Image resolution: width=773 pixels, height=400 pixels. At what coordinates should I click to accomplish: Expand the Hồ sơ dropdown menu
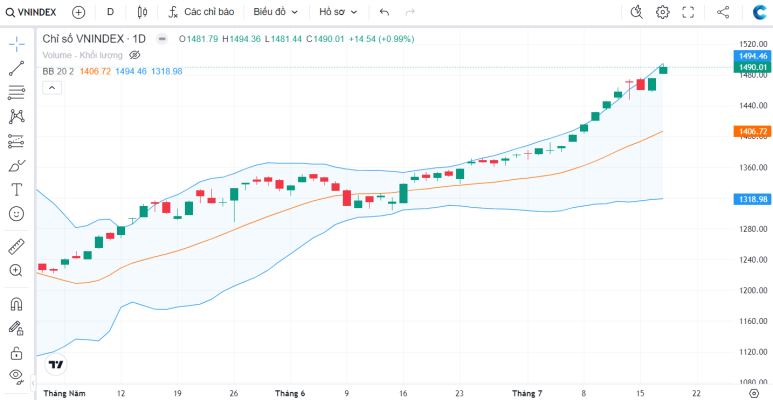[x=338, y=12]
